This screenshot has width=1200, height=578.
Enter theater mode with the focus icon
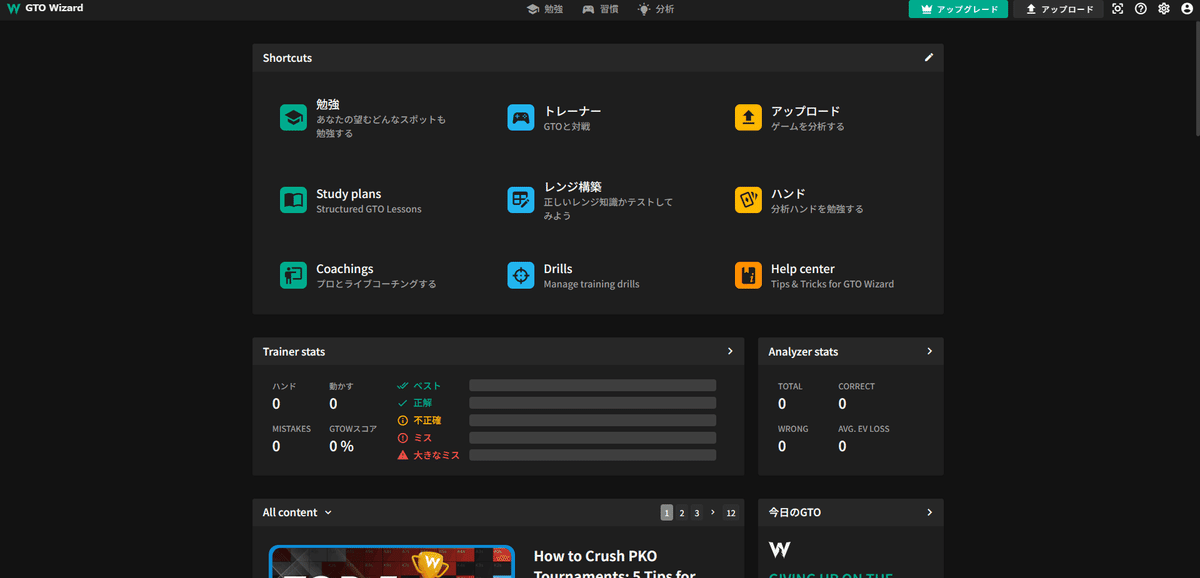coord(1117,9)
